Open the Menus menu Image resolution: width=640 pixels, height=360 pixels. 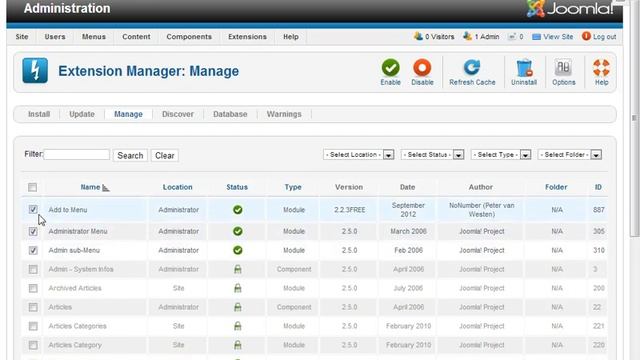(94, 37)
